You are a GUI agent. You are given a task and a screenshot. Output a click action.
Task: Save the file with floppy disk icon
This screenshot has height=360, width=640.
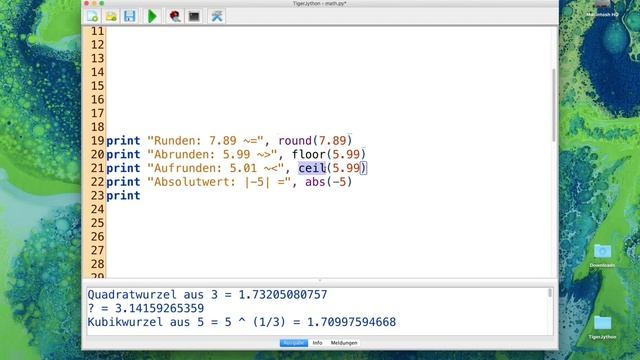(x=130, y=16)
